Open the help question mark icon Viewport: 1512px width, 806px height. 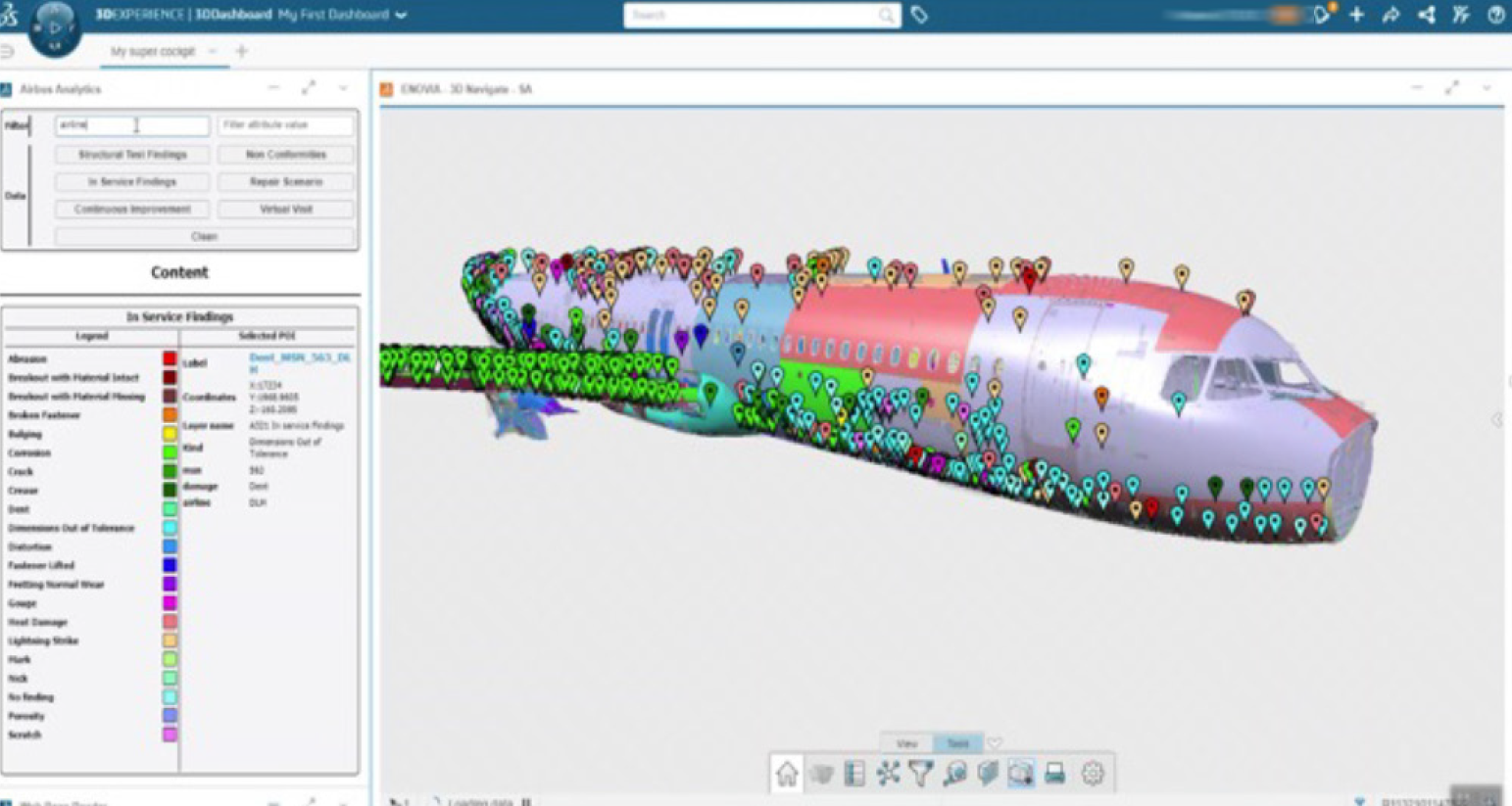[1496, 15]
